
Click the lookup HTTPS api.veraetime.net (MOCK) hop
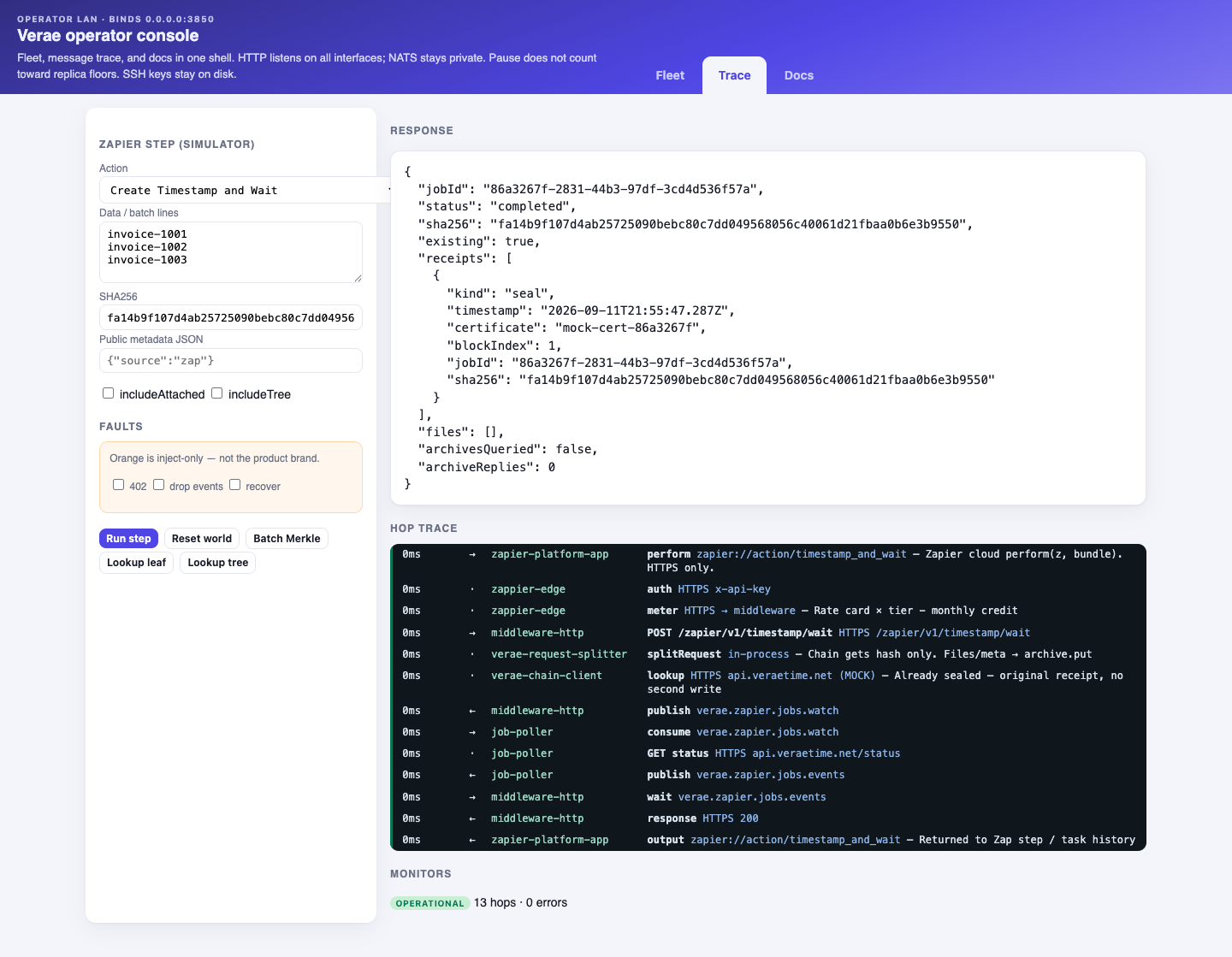(x=769, y=682)
